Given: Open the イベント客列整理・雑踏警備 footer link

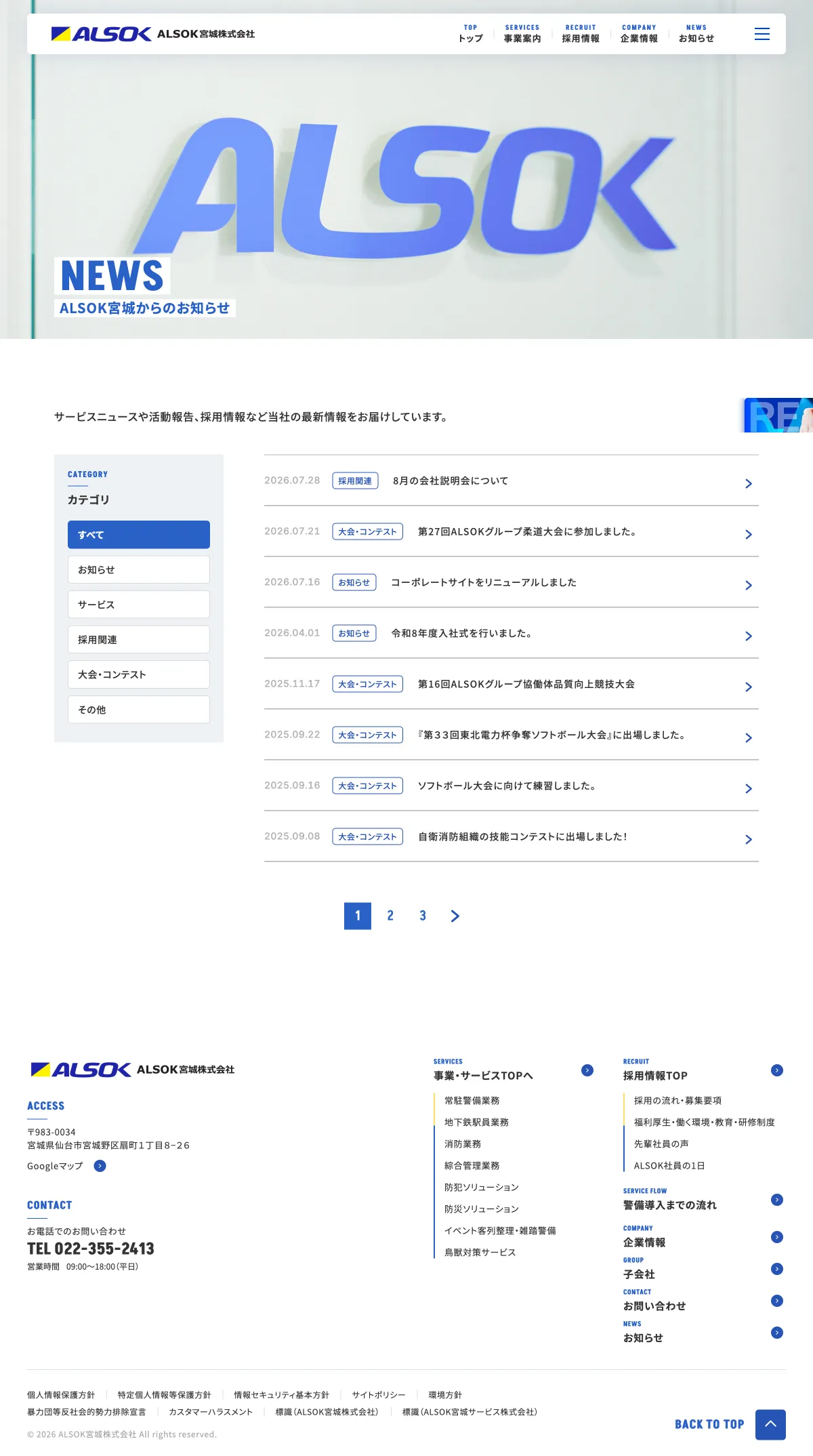Looking at the screenshot, I should pyautogui.click(x=500, y=1231).
